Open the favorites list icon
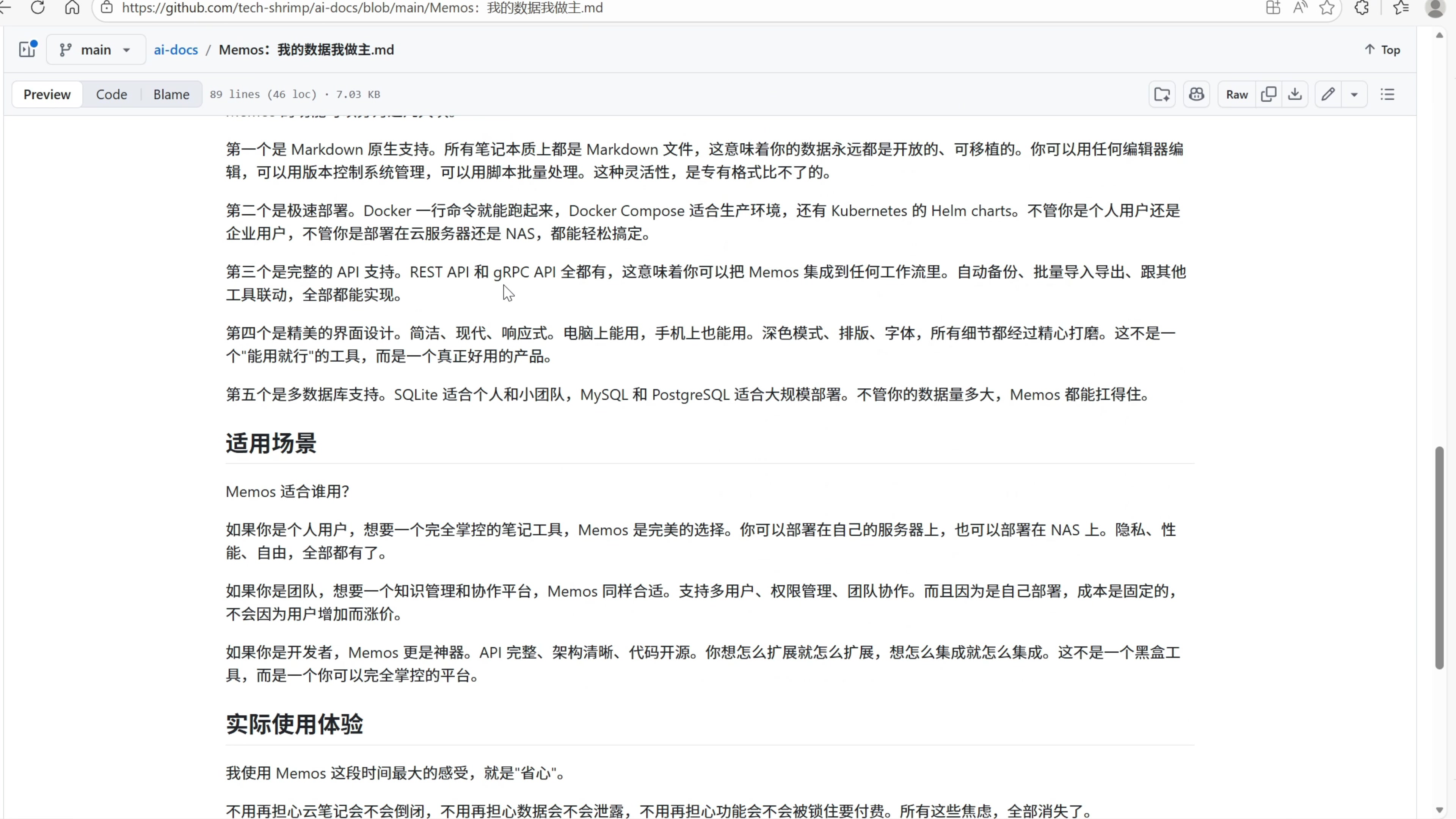The height and width of the screenshot is (819, 1456). [x=1401, y=8]
